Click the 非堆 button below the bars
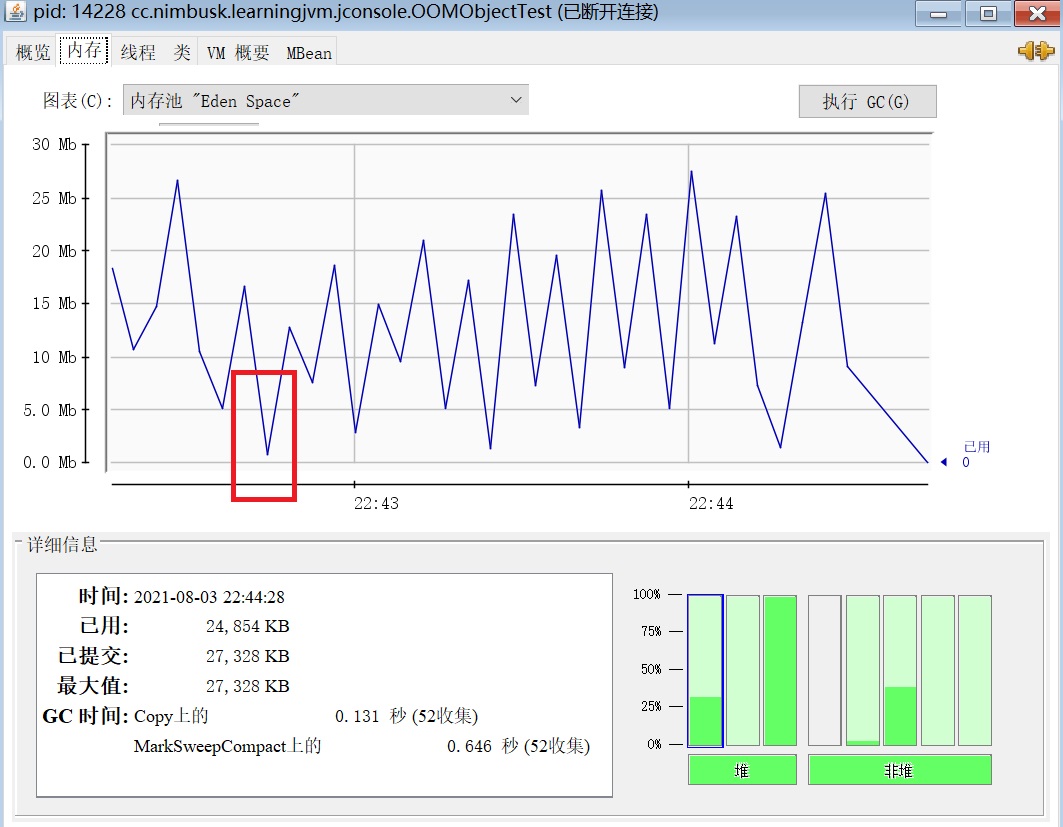The height and width of the screenshot is (827, 1063). point(899,770)
